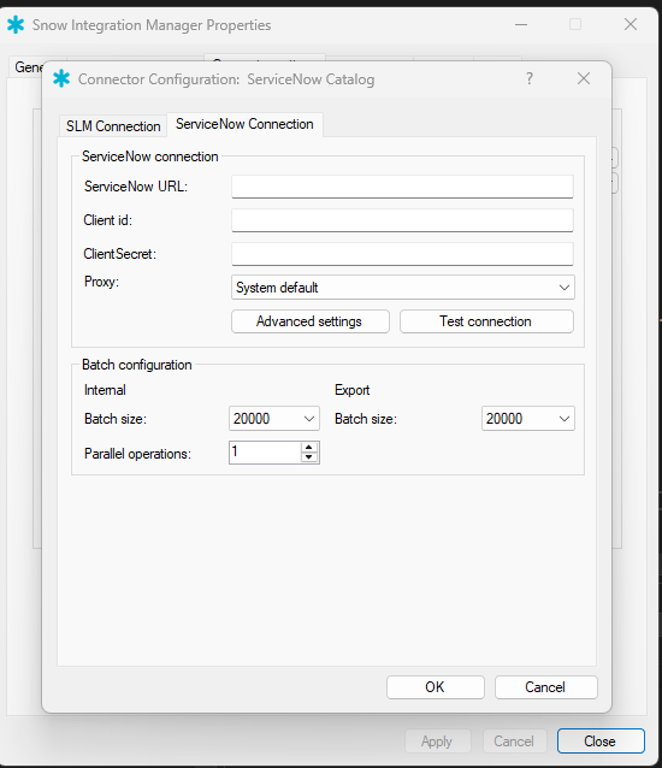Viewport: 662px width, 768px height.
Task: Focus the ServiceNow URL field
Action: point(402,187)
